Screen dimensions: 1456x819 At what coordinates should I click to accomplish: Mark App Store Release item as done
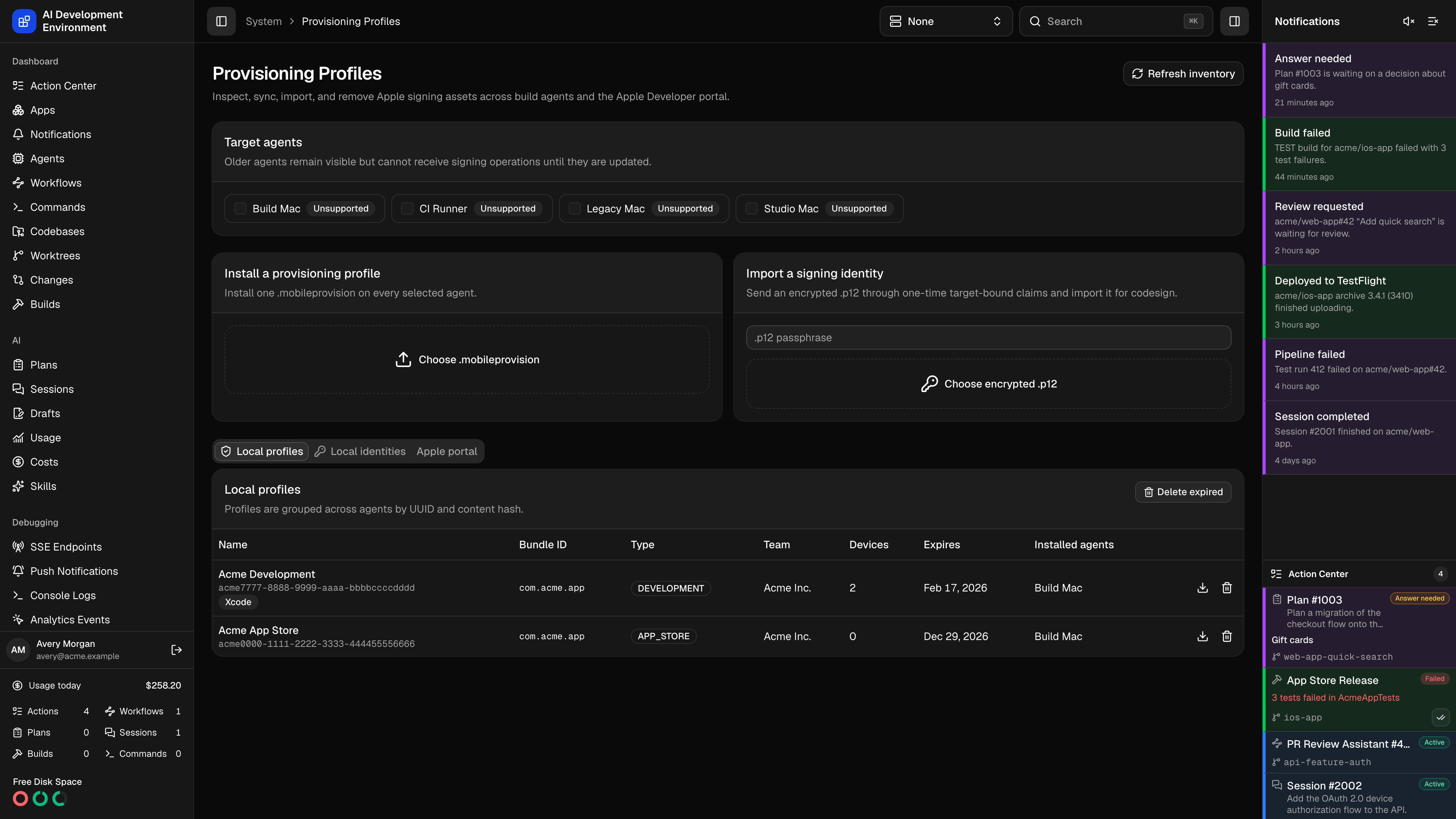pos(1441,717)
